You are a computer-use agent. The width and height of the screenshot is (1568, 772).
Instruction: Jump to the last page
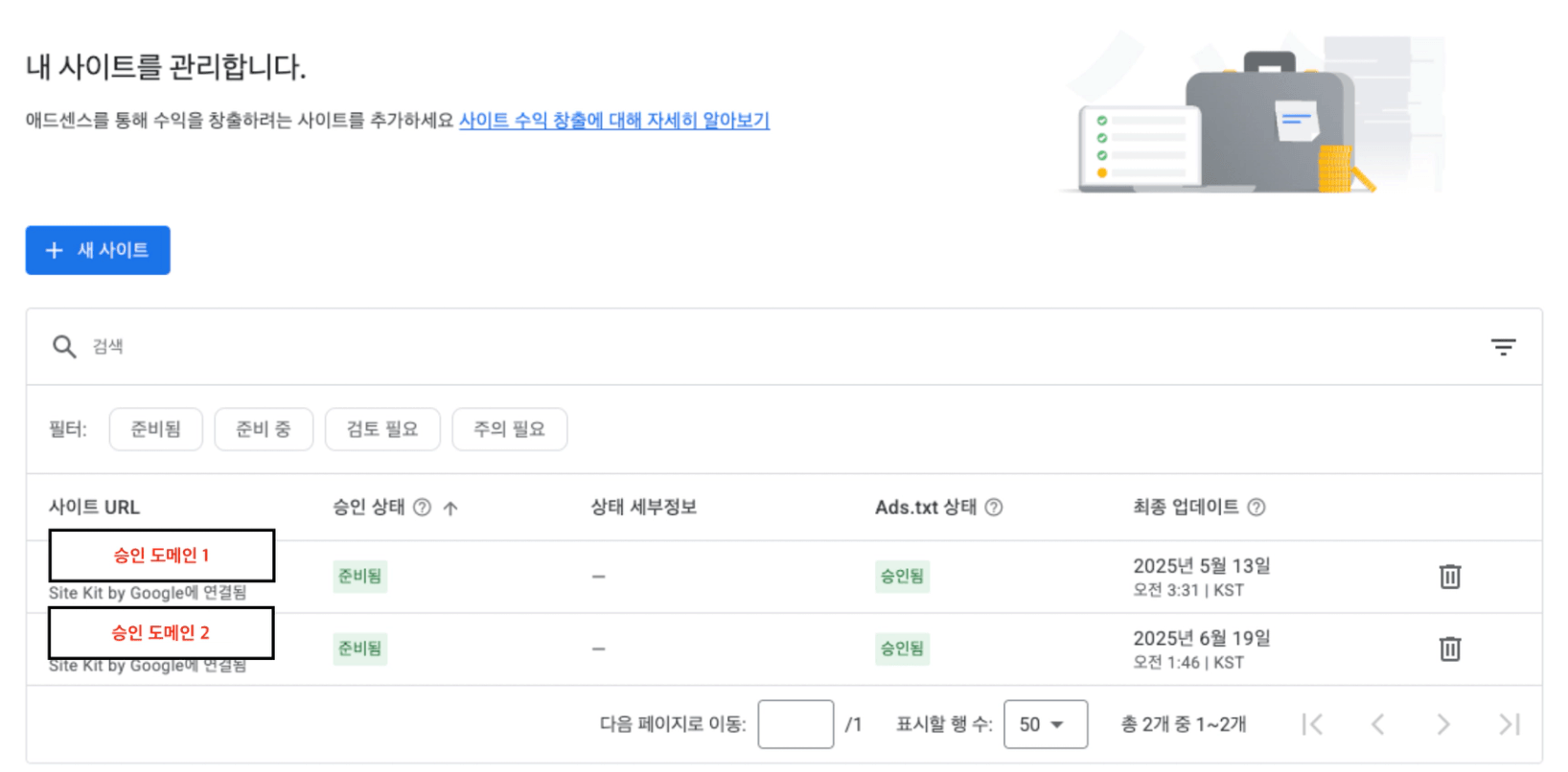[1510, 724]
